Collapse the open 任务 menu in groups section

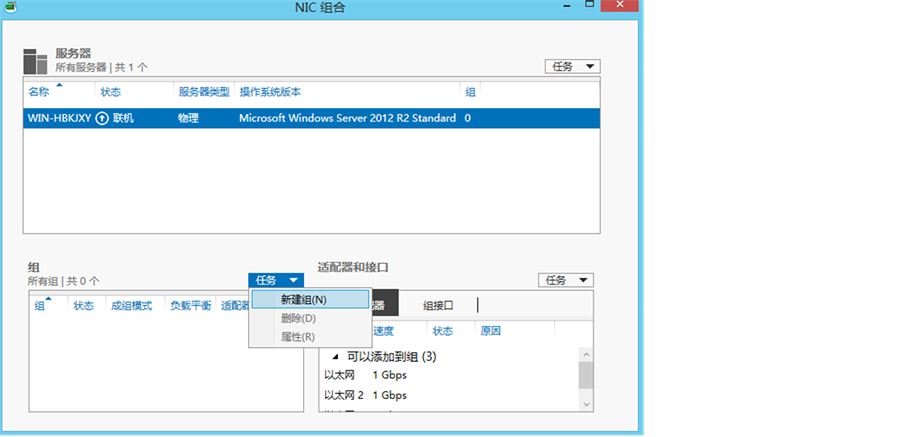point(276,280)
